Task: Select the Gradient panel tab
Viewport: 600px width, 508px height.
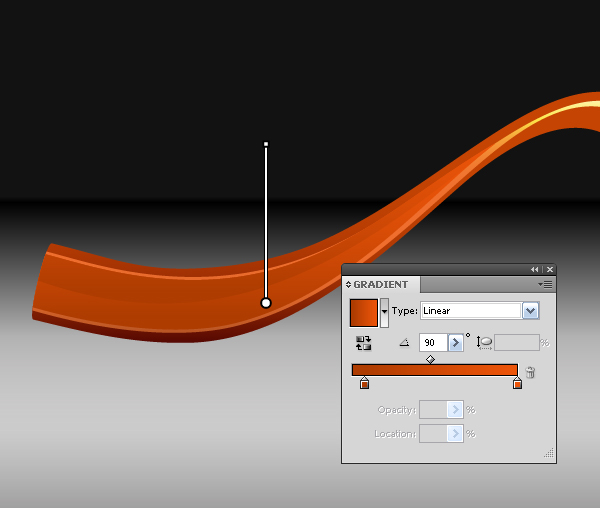Action: point(381,285)
